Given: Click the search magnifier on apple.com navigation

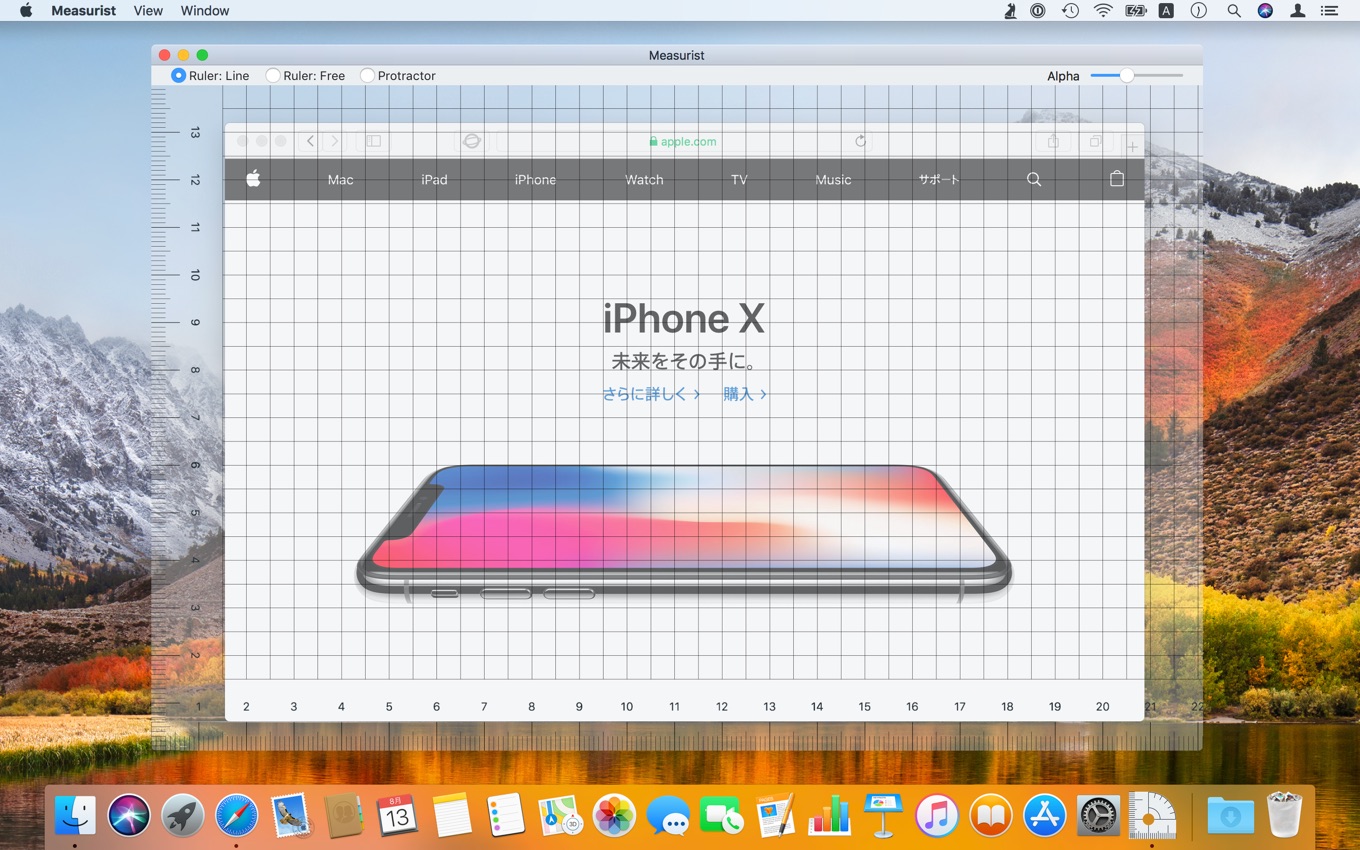Looking at the screenshot, I should pos(1034,180).
